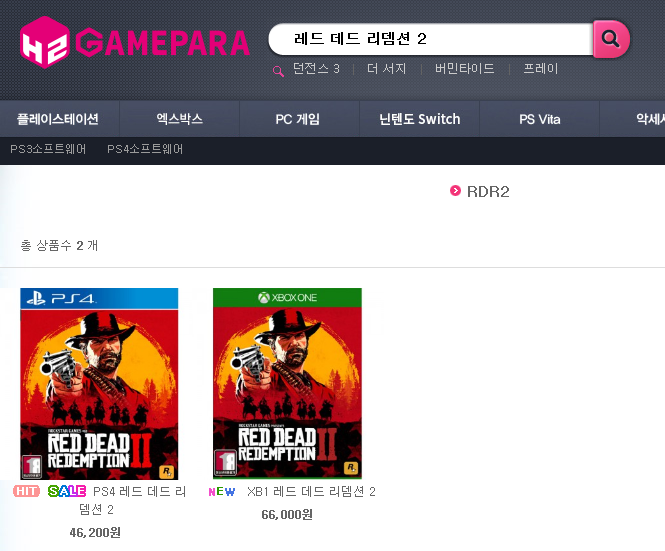
Task: Open the PC 게임 category menu
Action: point(298,119)
